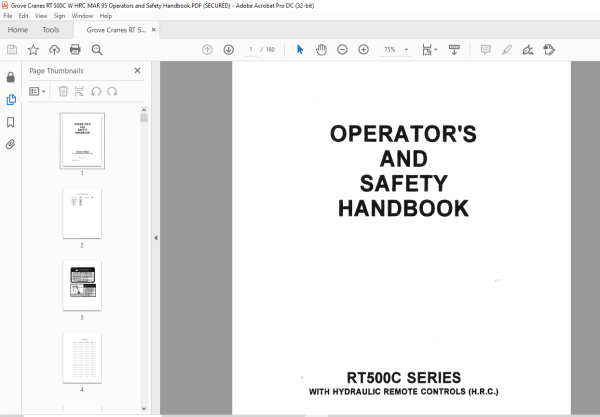
Task: Rotate pages clockwise icon
Action: click(x=112, y=91)
